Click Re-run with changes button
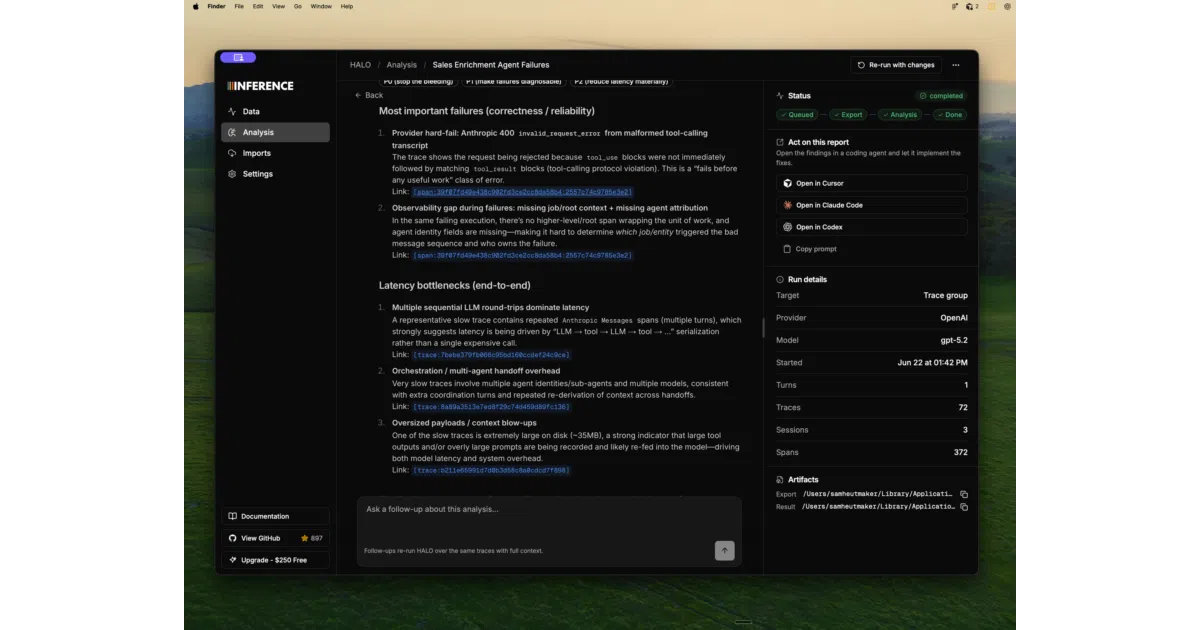This screenshot has height=630, width=1200. [896, 65]
